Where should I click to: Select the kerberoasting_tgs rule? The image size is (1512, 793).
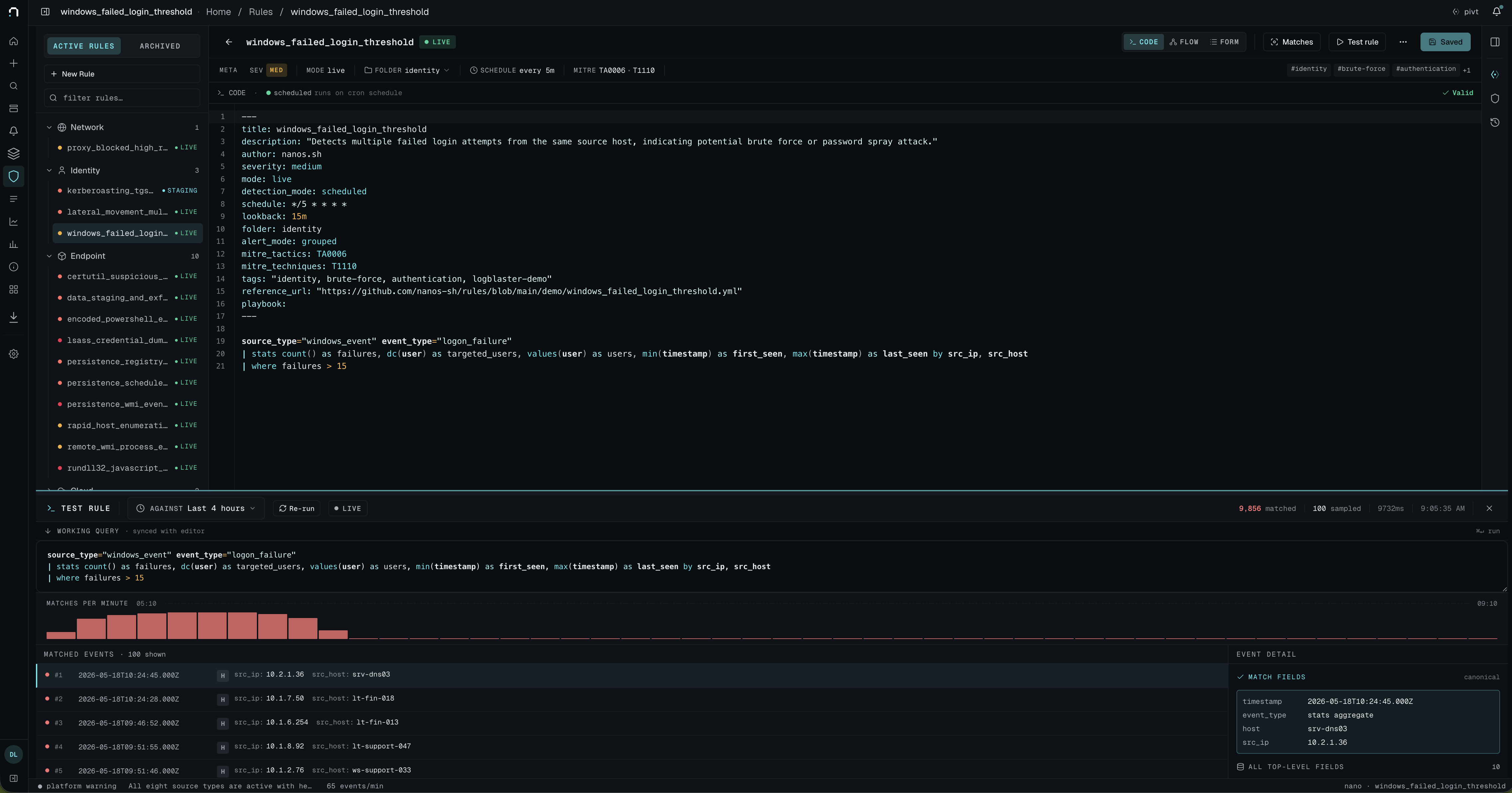(x=127, y=191)
